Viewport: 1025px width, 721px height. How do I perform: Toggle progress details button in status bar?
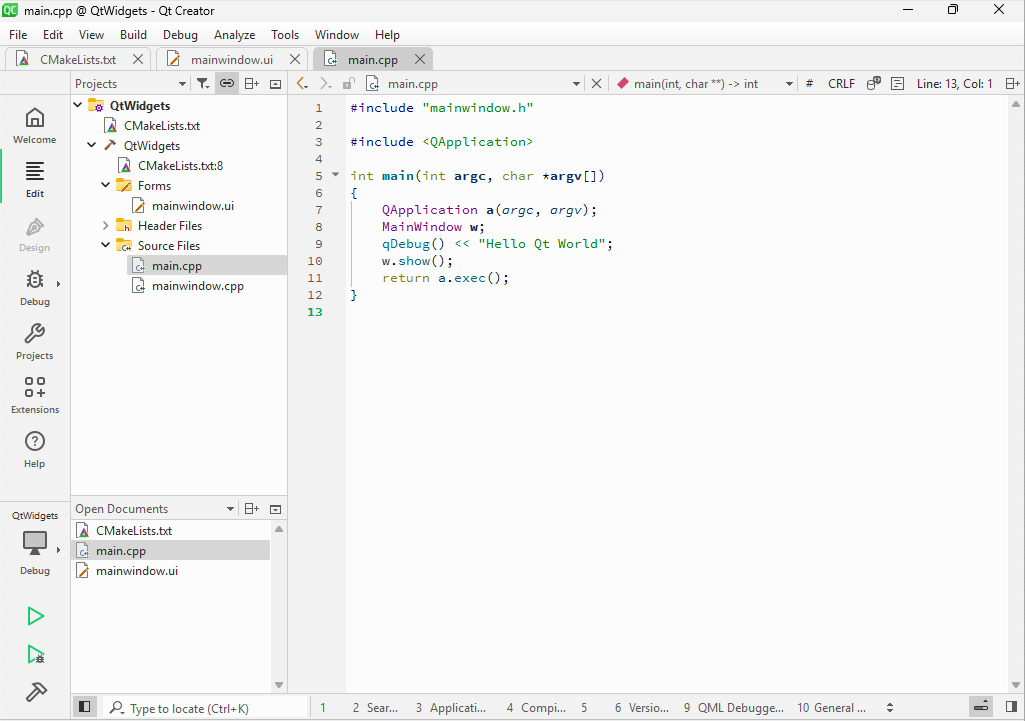tap(981, 707)
